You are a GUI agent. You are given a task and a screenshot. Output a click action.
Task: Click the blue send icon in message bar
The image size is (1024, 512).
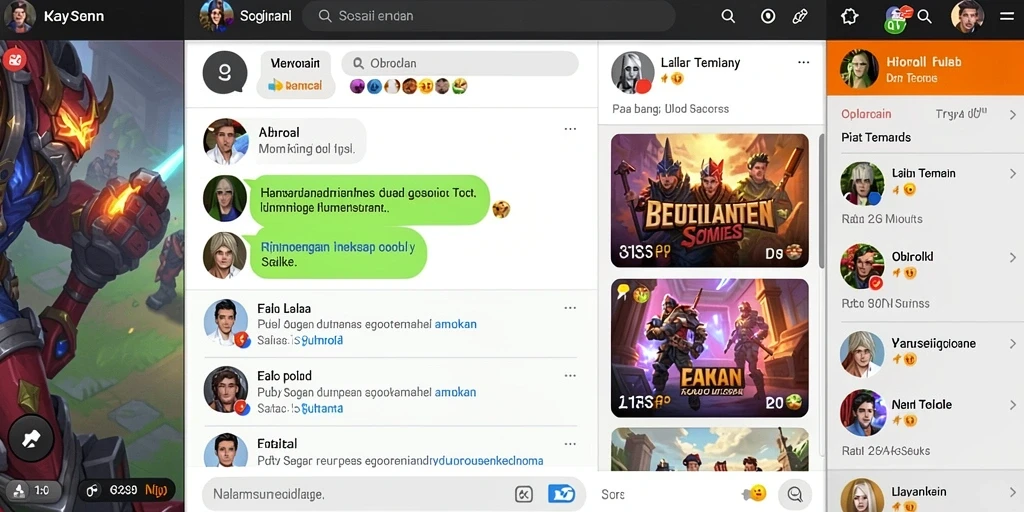coord(561,494)
